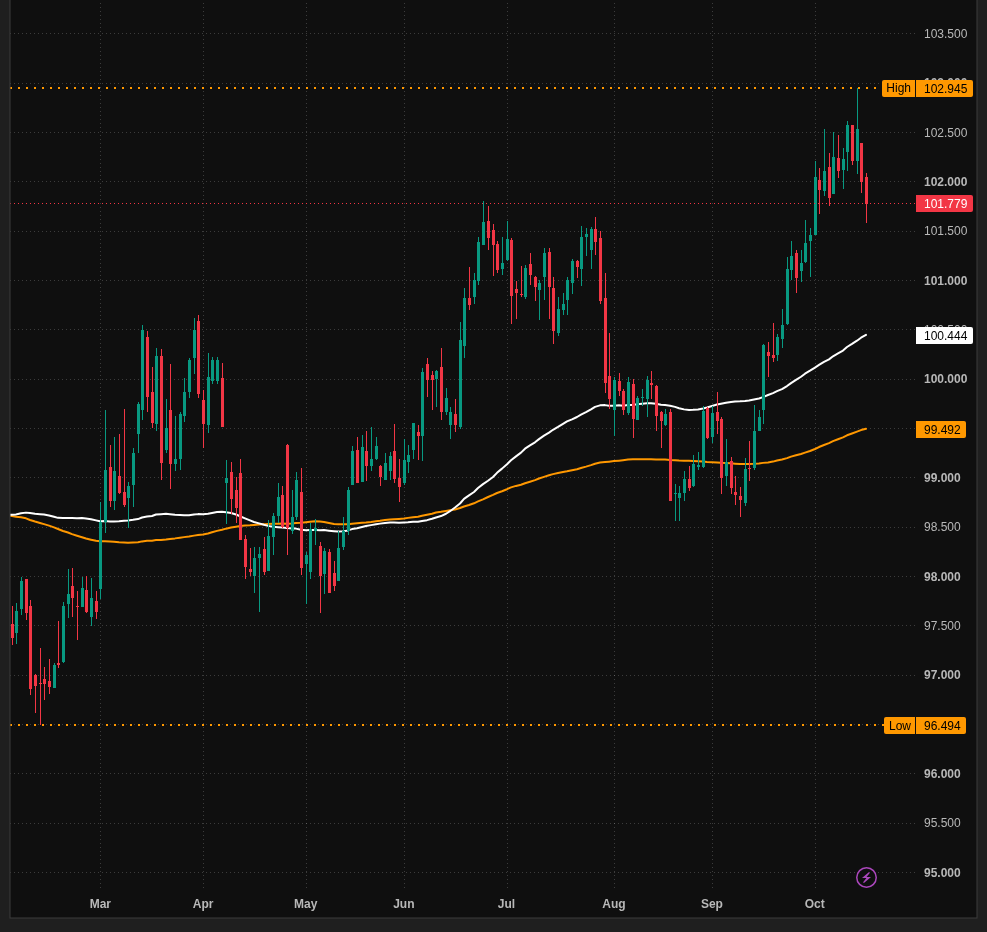Viewport: 987px width, 932px height.
Task: Click the 102.500 price axis label
Action: (945, 133)
